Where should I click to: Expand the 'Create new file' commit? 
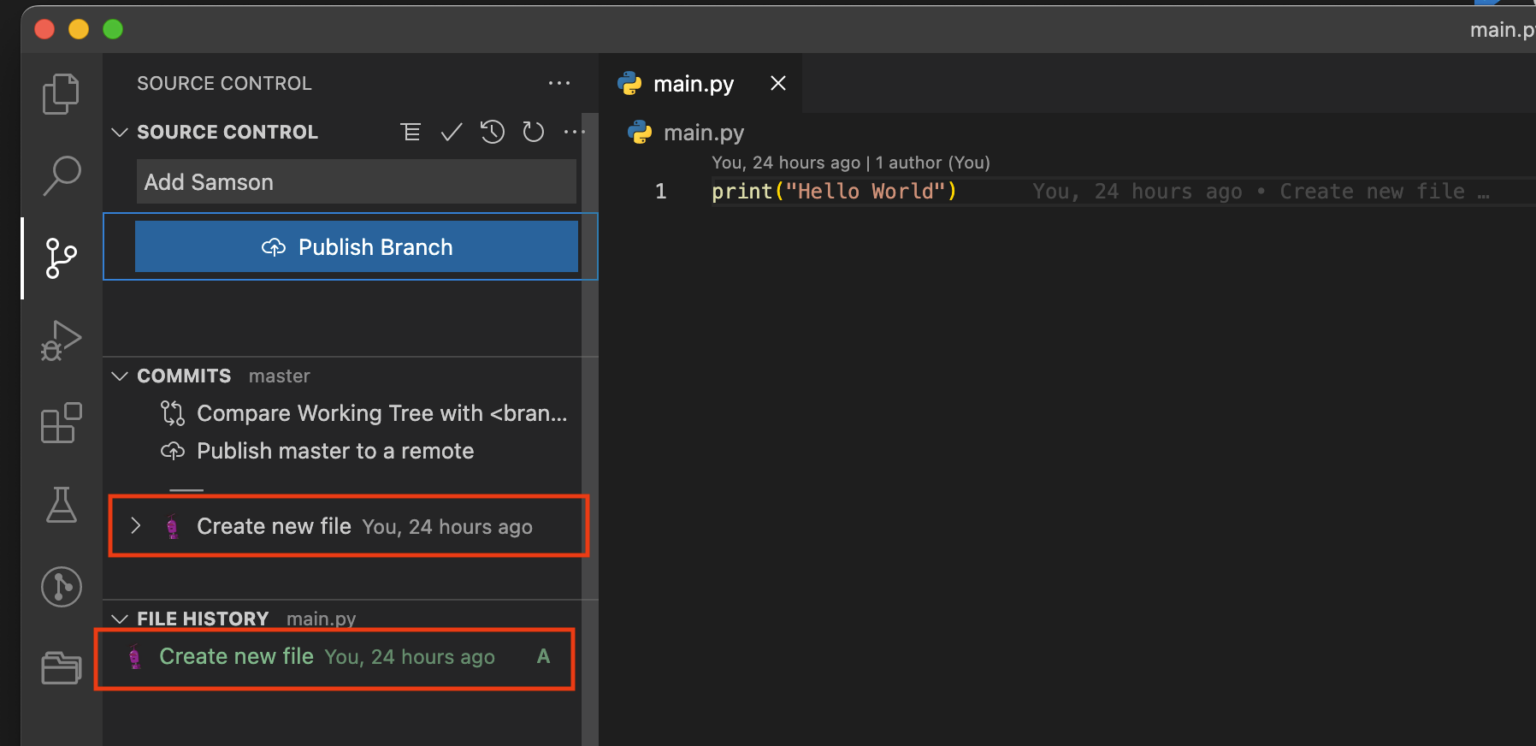tap(136, 526)
